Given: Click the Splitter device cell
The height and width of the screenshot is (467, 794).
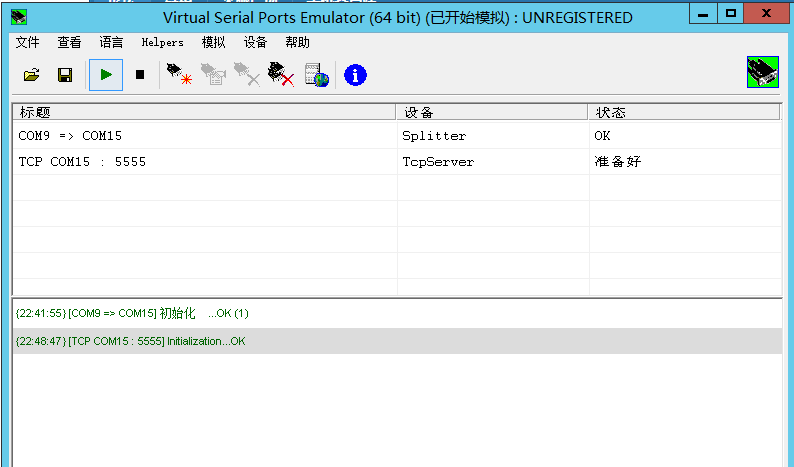Looking at the screenshot, I should pyautogui.click(x=434, y=136).
